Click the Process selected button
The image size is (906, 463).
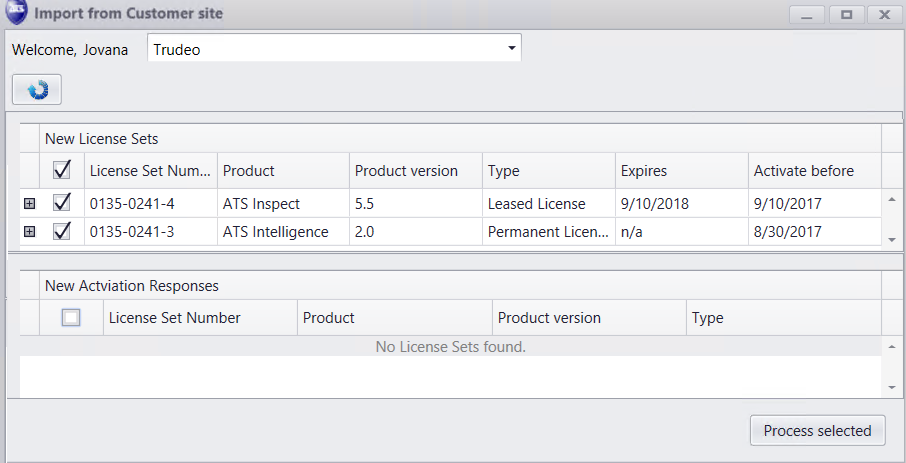coord(817,431)
